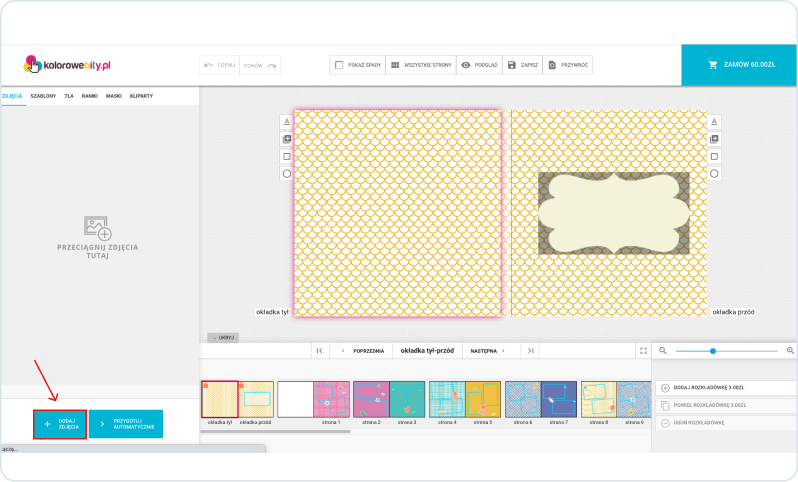Image resolution: width=798 pixels, height=482 pixels.
Task: Click the text tool icon beside left page
Action: (286, 121)
